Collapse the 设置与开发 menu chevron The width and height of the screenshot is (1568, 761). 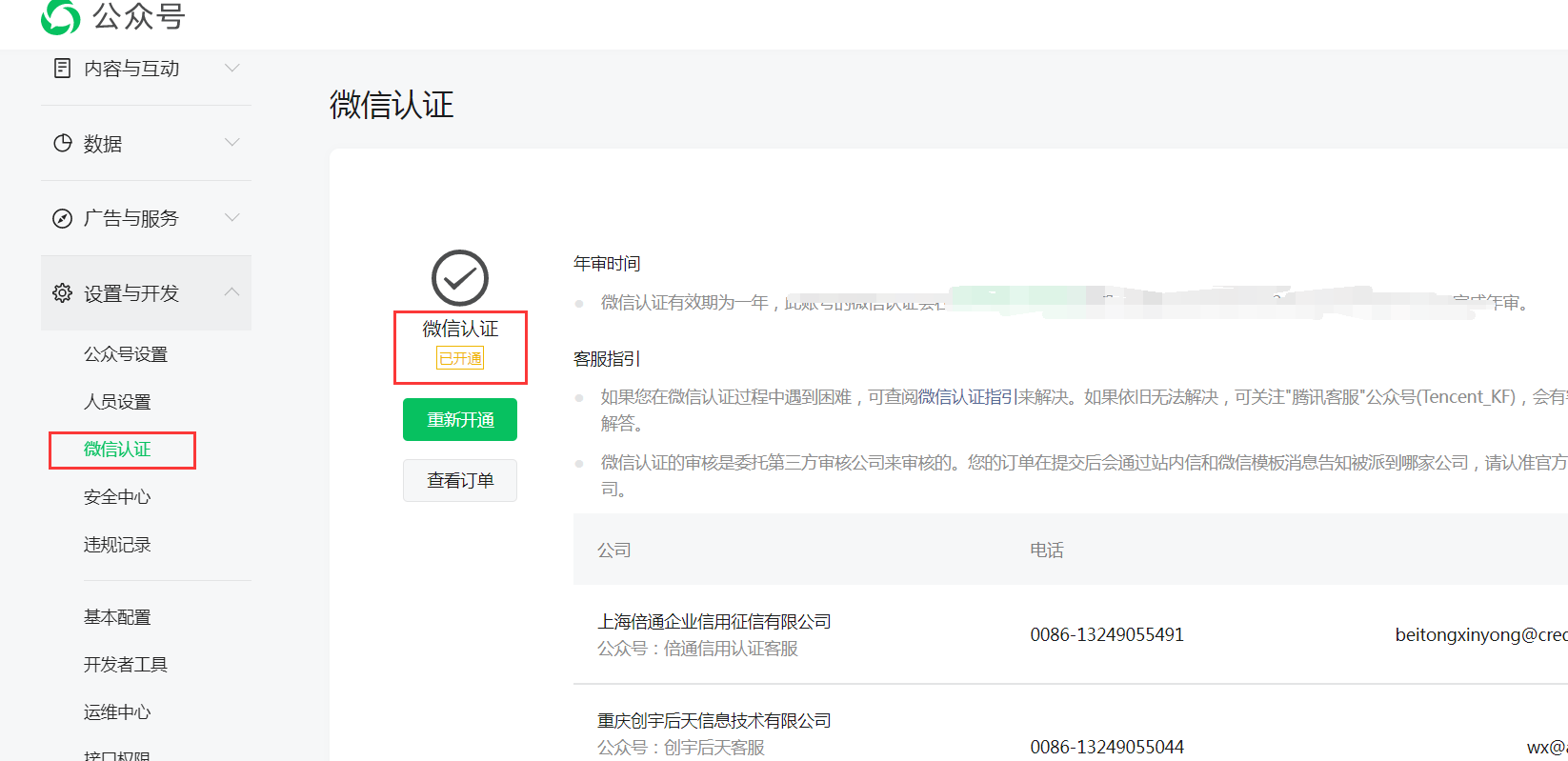coord(231,292)
